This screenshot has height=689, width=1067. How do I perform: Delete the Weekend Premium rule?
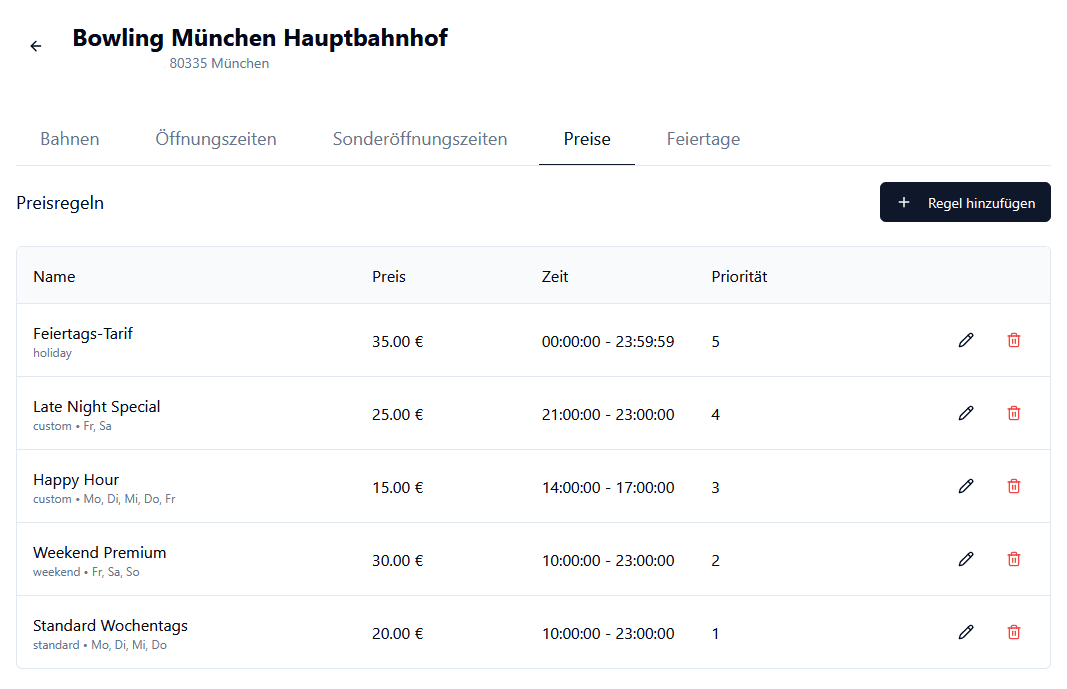(1014, 559)
